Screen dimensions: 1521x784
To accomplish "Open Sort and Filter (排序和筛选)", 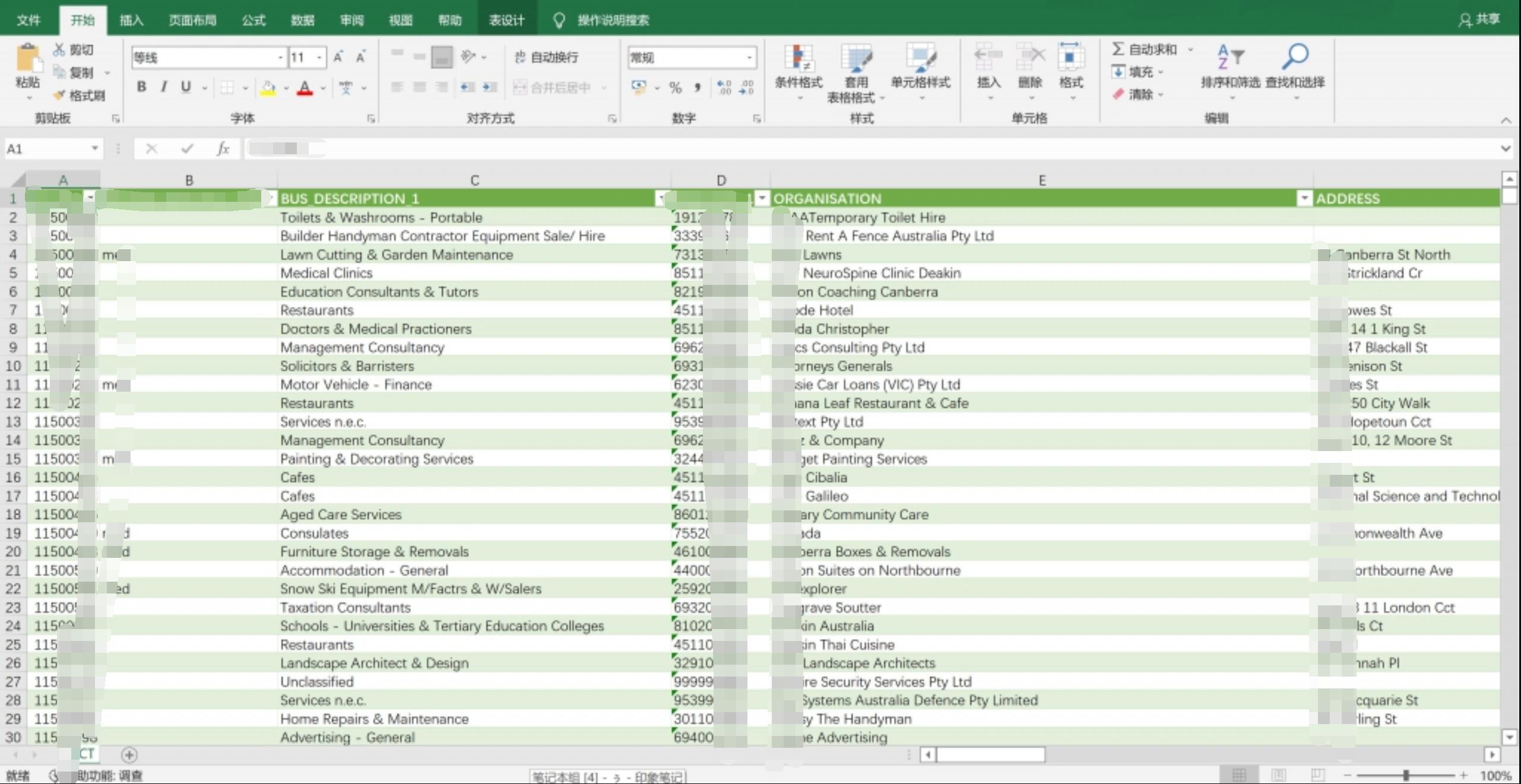I will pos(1230,71).
